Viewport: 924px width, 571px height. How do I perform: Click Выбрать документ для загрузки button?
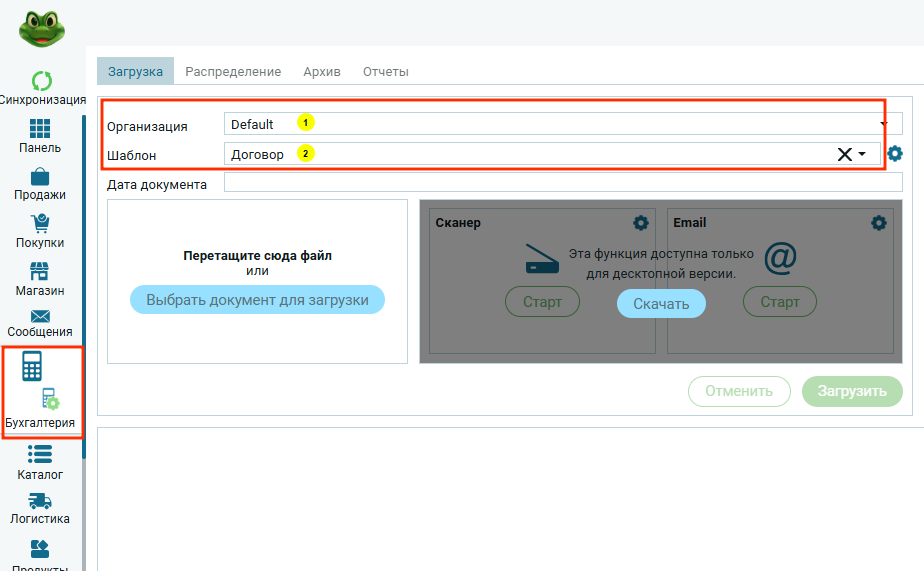click(x=257, y=300)
